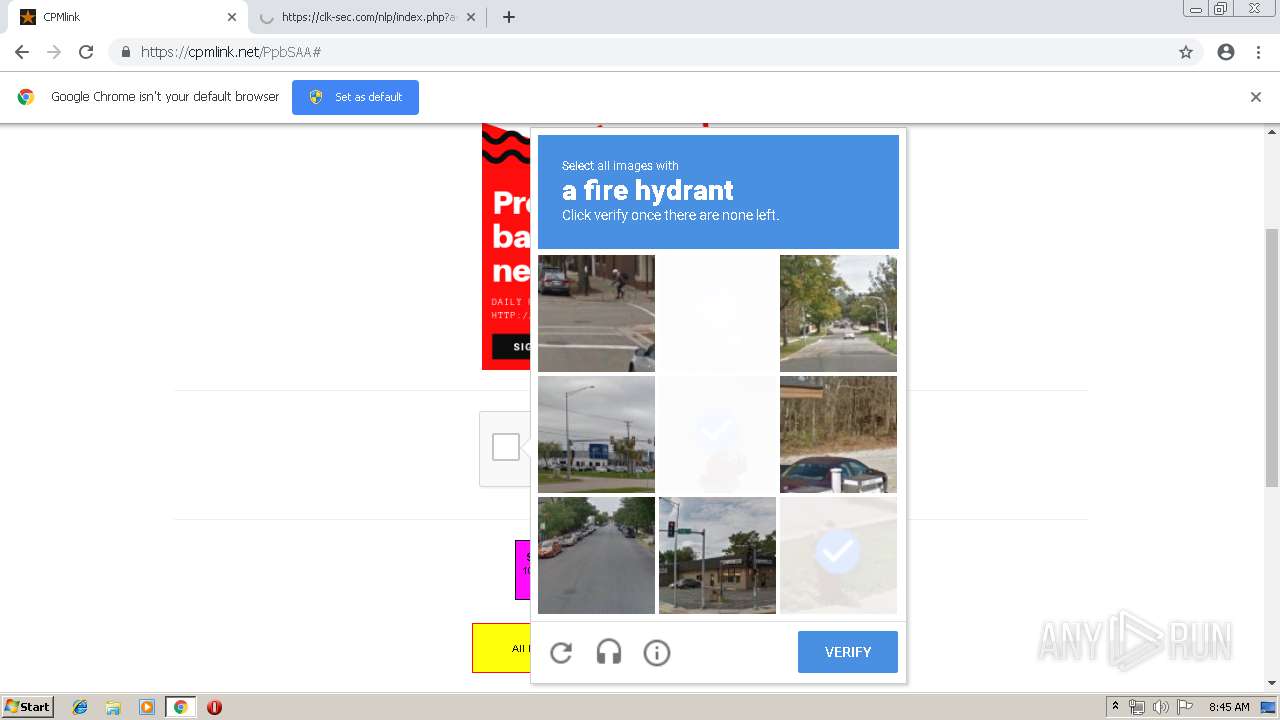Viewport: 1280px width, 720px height.
Task: Select tile showing cyclist on street
Action: [x=596, y=313]
